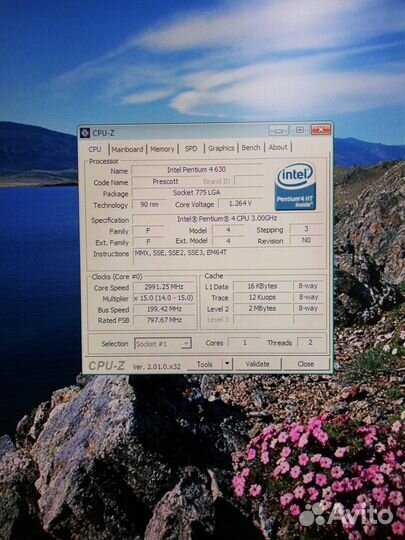The width and height of the screenshot is (405, 540).
Task: Click the Cores value '1'
Action: click(x=245, y=343)
